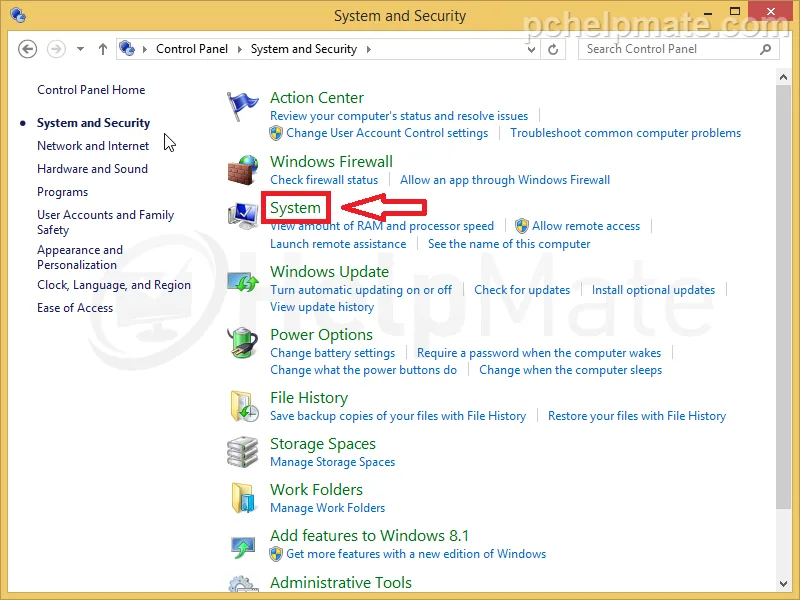
Task: Click Install optional updates
Action: [x=653, y=290]
